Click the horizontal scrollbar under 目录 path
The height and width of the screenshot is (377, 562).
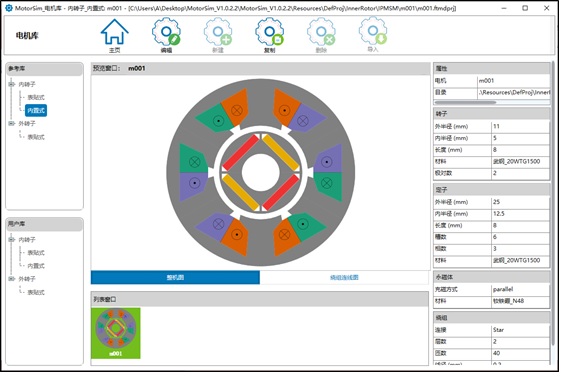(x=466, y=102)
